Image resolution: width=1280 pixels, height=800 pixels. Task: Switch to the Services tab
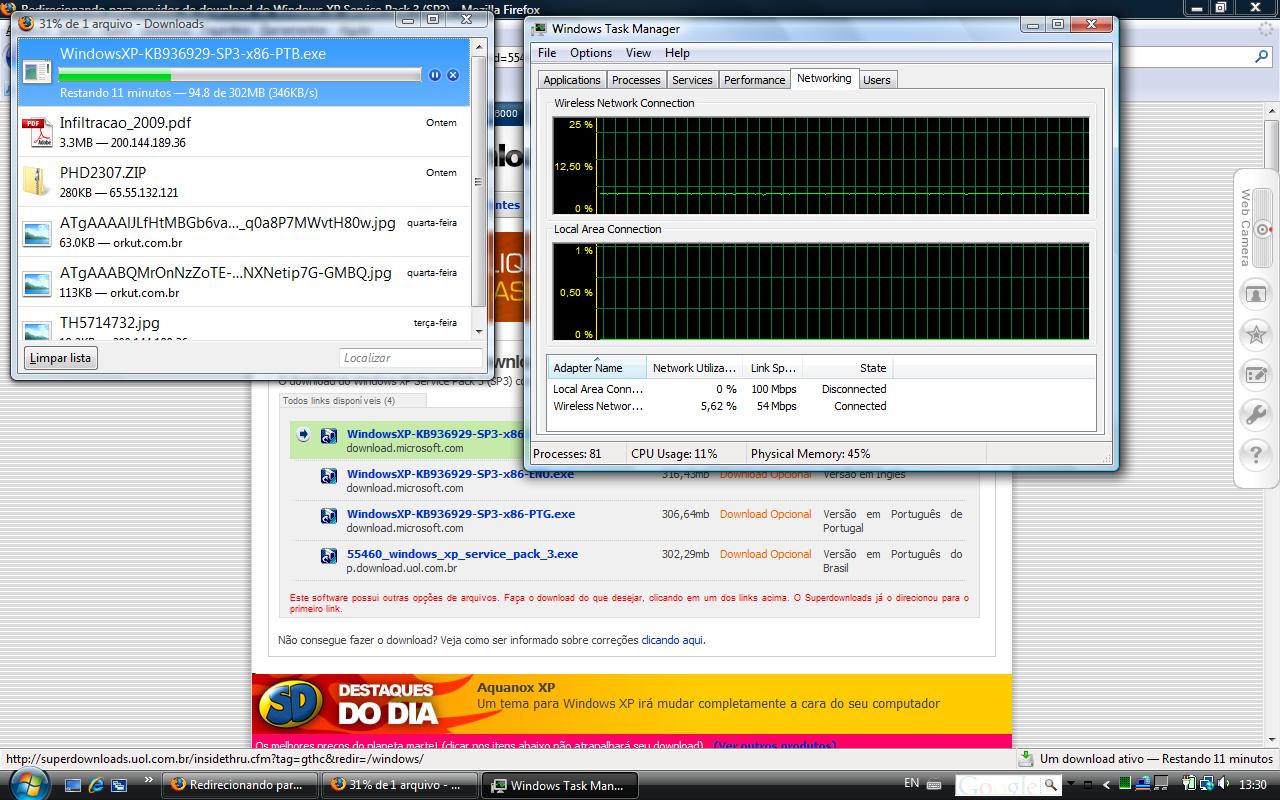[692, 80]
